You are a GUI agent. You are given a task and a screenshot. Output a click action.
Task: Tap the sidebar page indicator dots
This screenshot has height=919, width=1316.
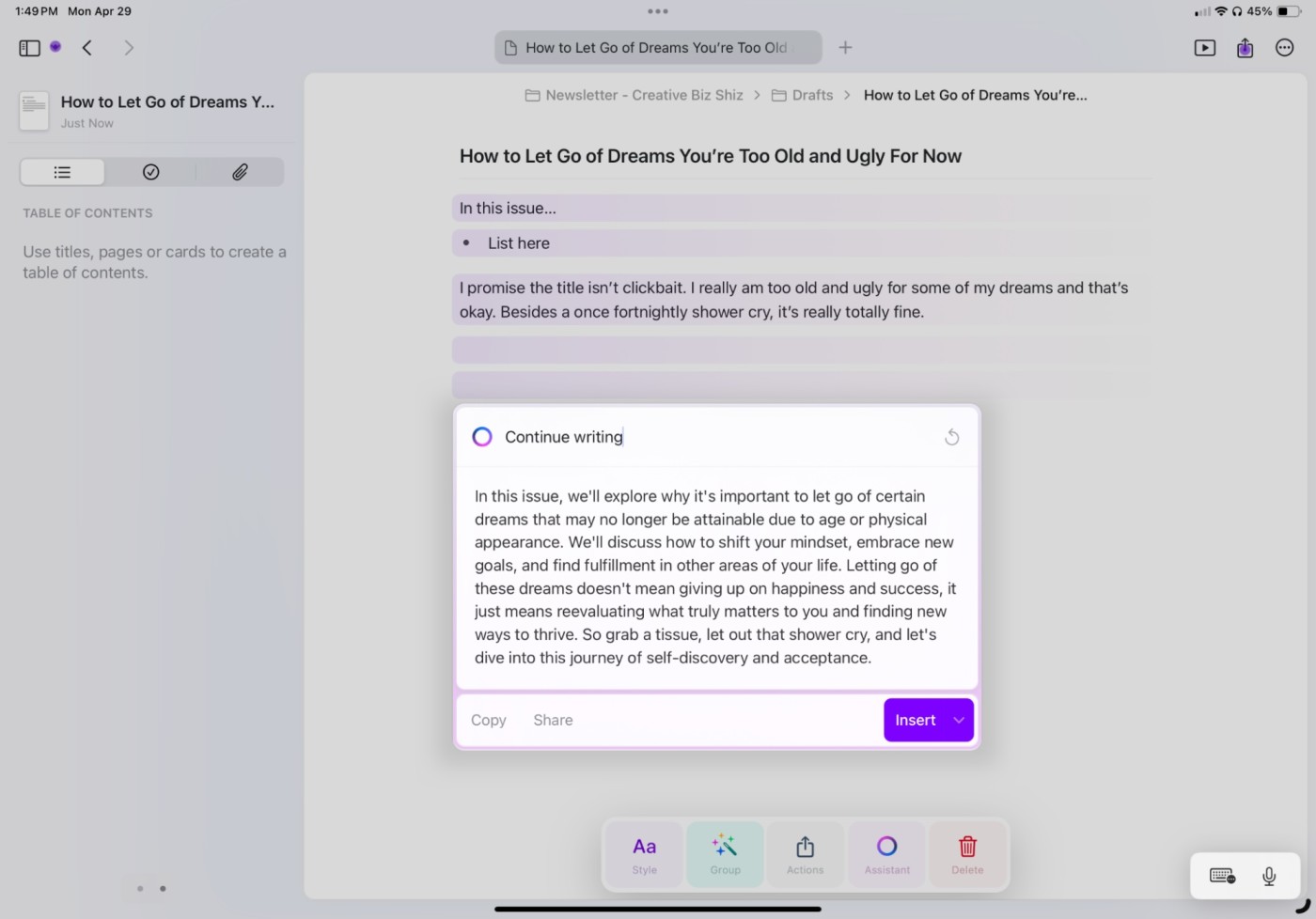click(x=151, y=888)
